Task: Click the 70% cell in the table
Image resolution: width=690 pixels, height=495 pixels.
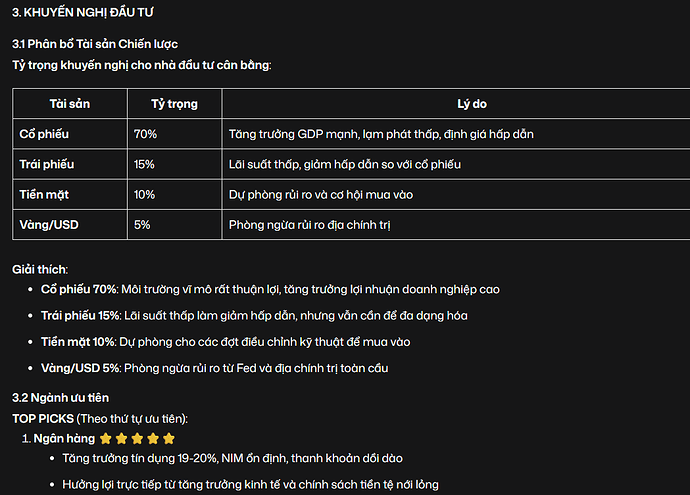Action: (145, 134)
